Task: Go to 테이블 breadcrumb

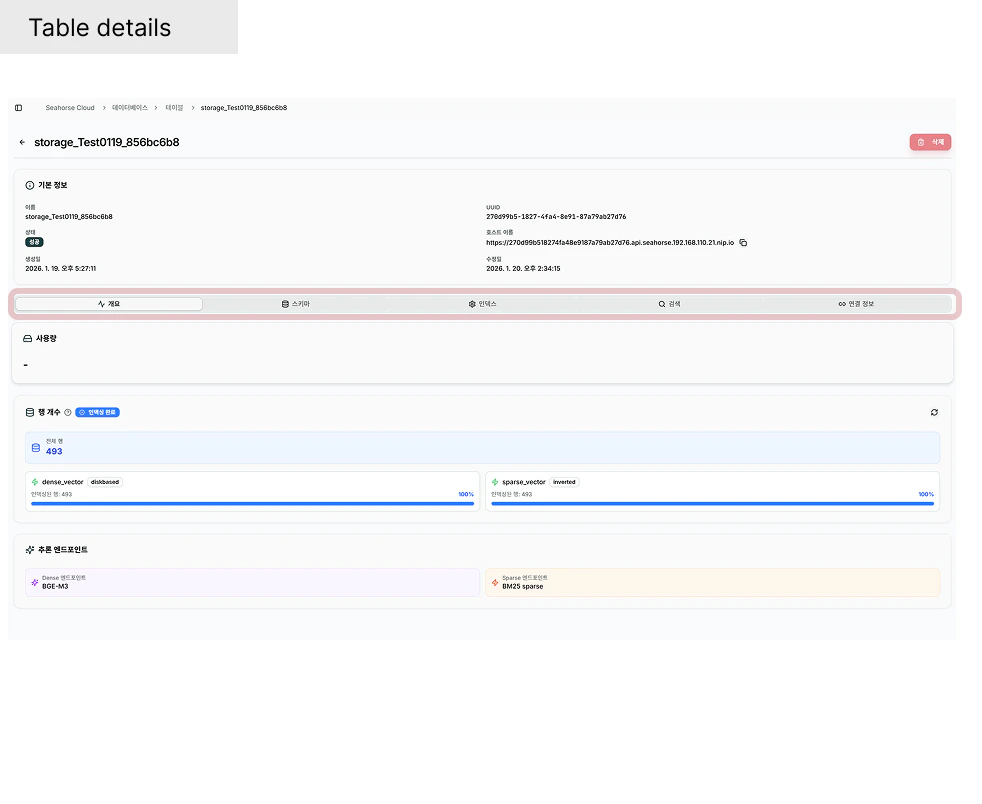Action: (x=174, y=108)
